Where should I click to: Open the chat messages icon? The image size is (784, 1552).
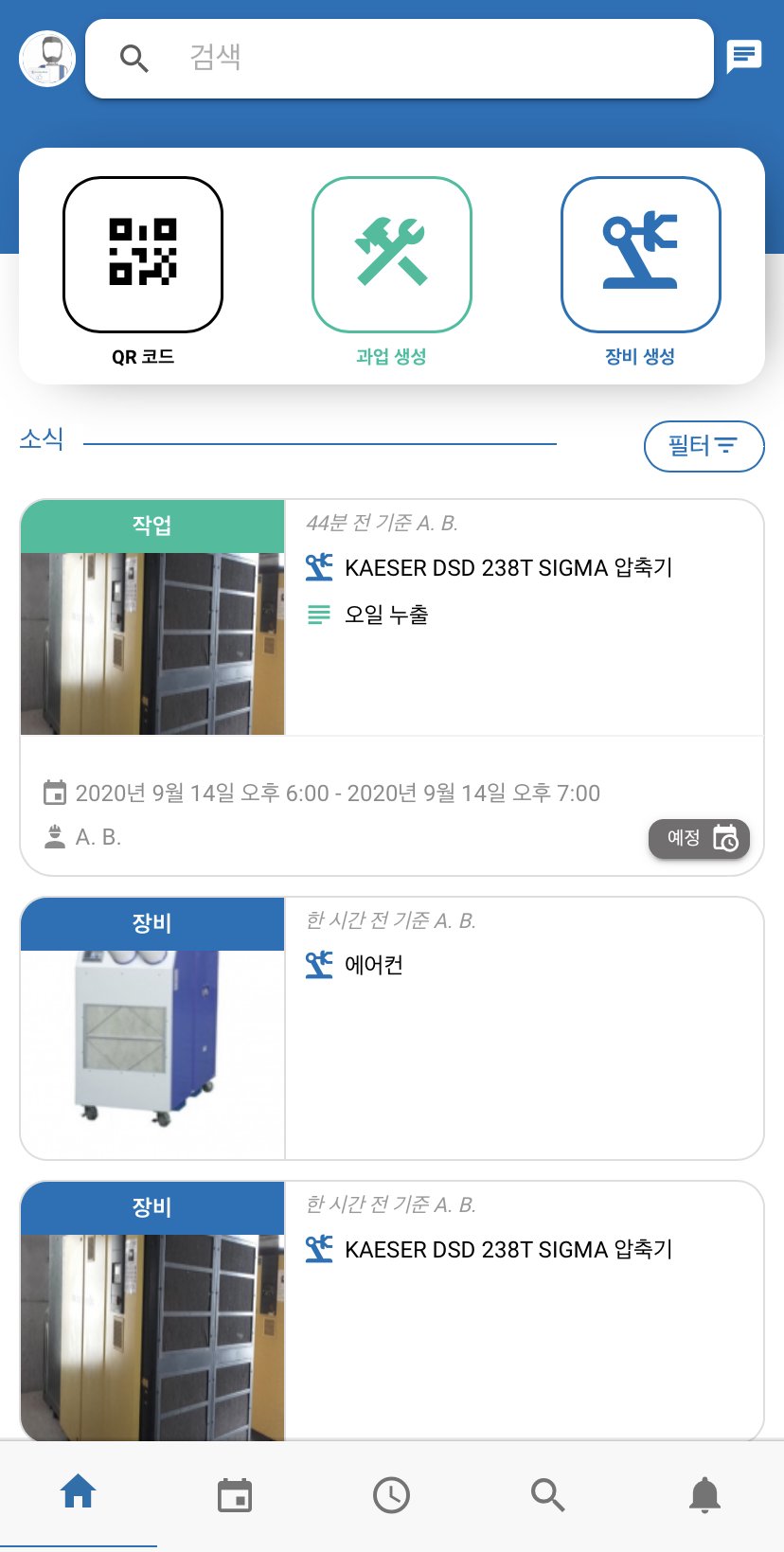744,58
